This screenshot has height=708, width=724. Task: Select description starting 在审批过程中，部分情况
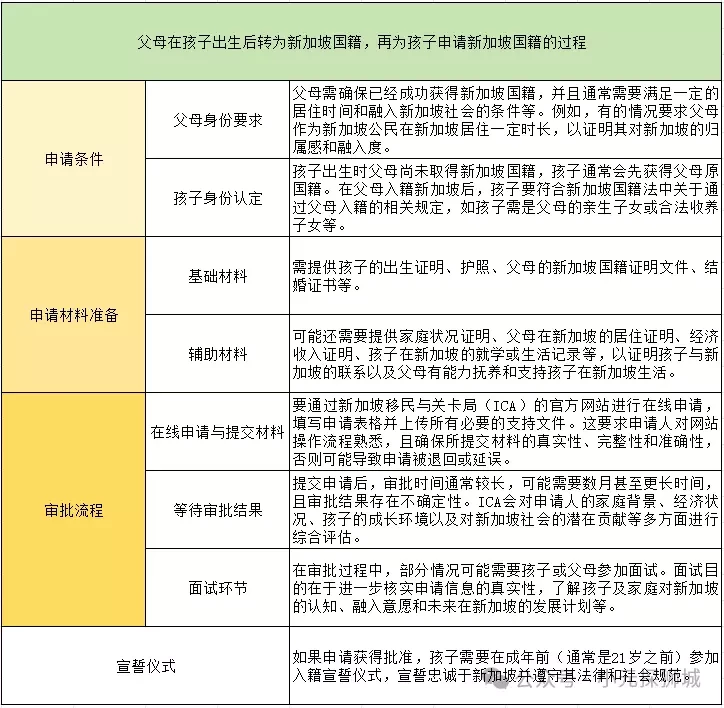(x=506, y=588)
